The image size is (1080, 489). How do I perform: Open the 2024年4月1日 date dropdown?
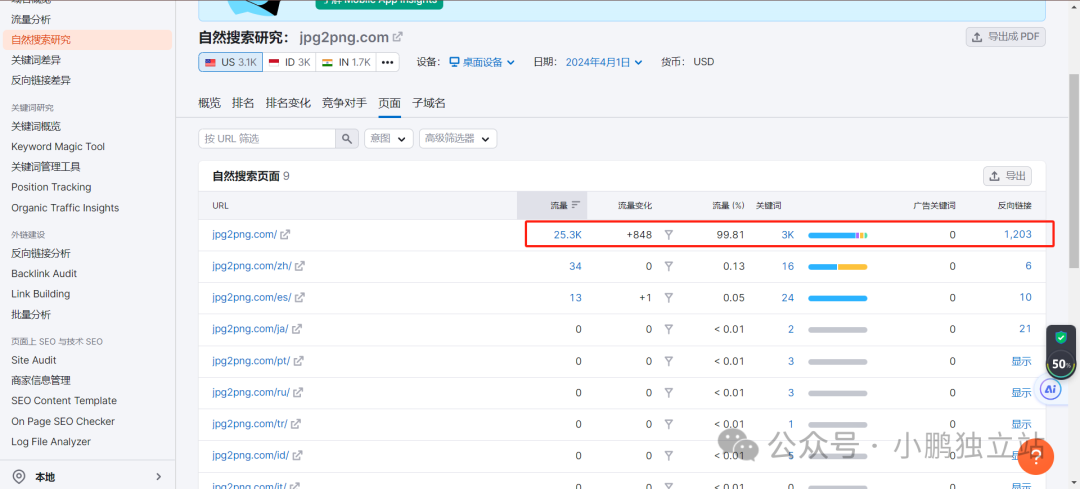[x=604, y=62]
